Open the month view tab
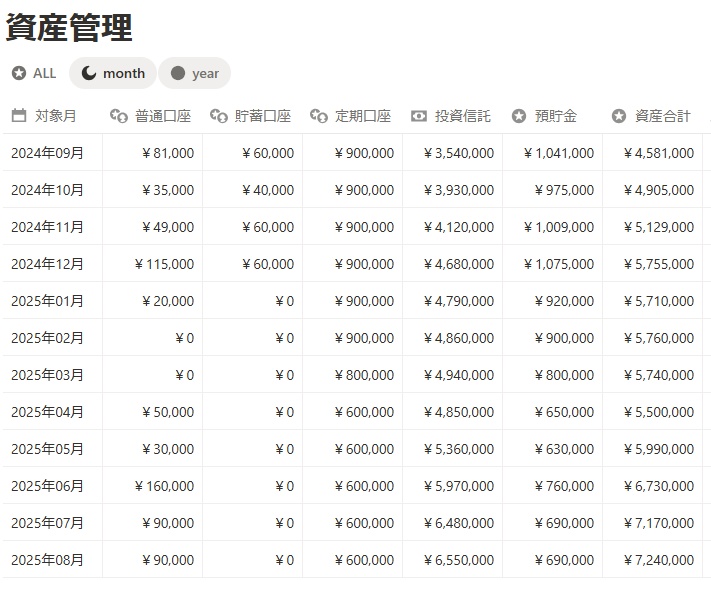711x591 pixels. coord(113,73)
